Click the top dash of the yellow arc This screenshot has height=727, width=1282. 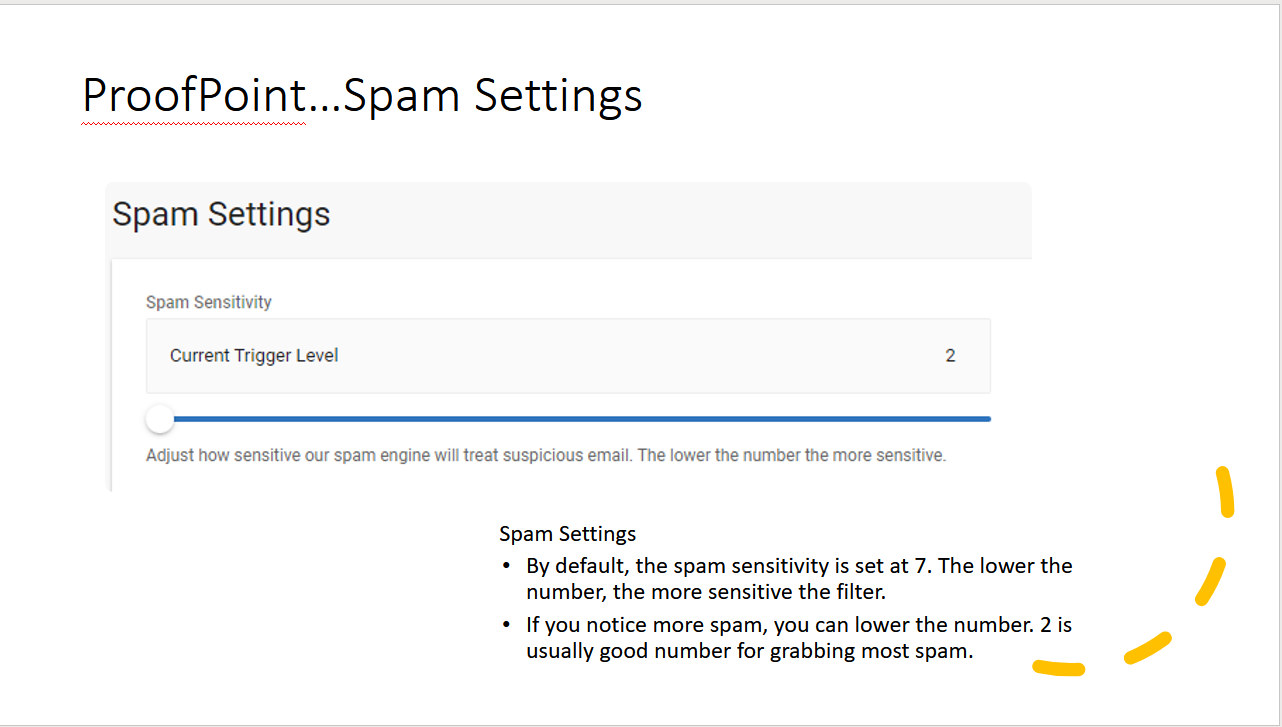pos(1224,493)
